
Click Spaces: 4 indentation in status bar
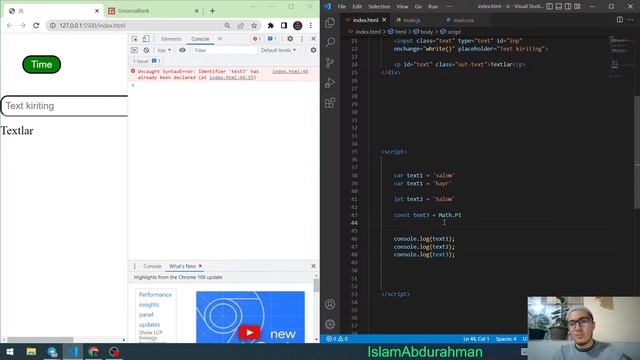(506, 339)
